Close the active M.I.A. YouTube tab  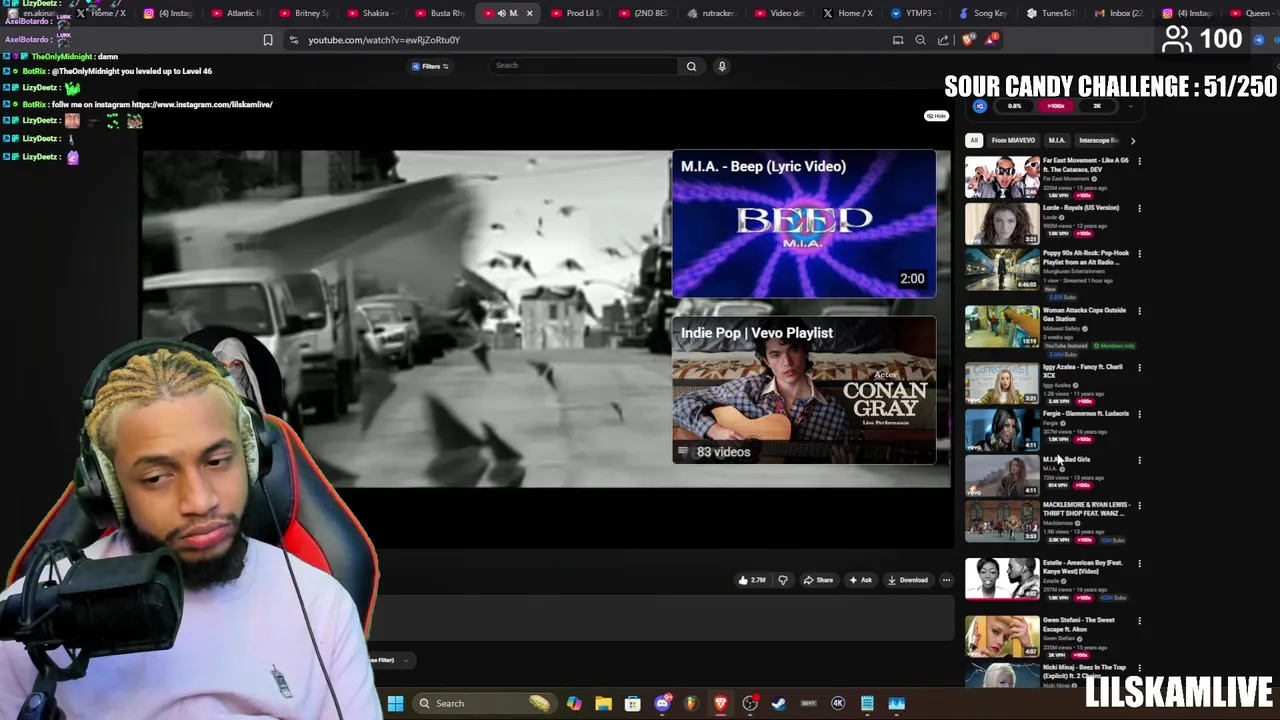pos(529,13)
